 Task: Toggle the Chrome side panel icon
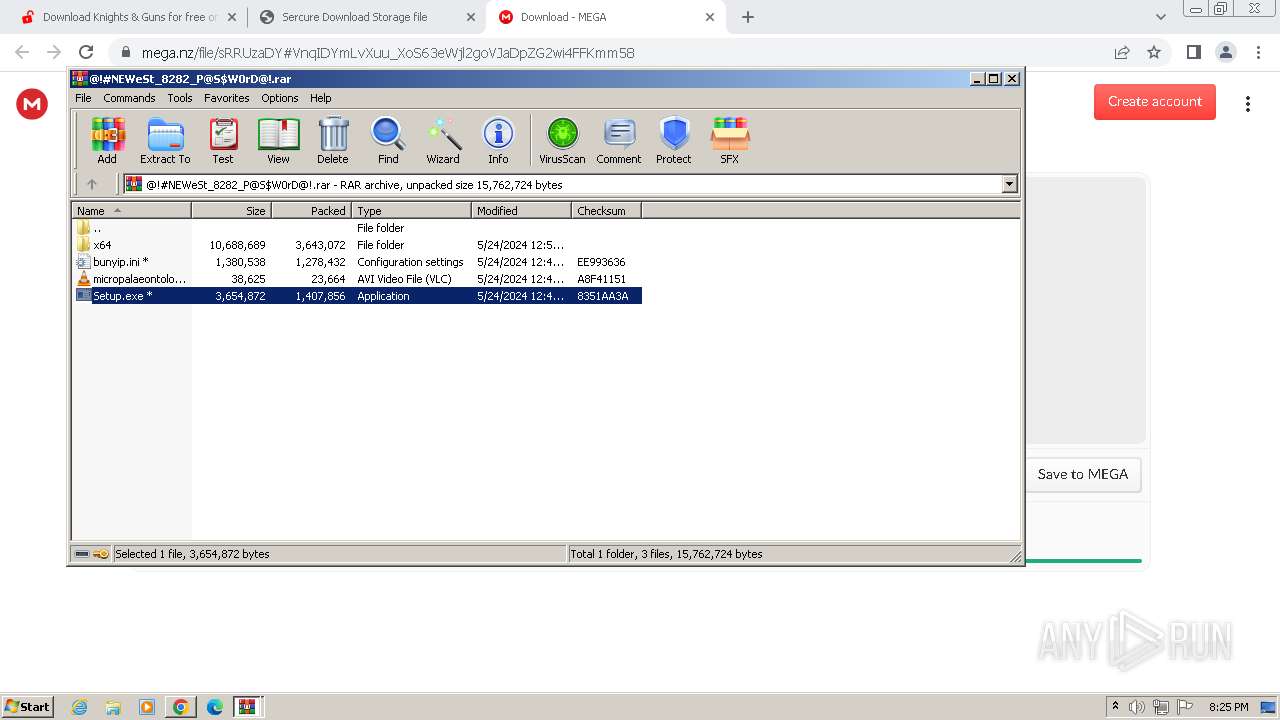pyautogui.click(x=1193, y=52)
